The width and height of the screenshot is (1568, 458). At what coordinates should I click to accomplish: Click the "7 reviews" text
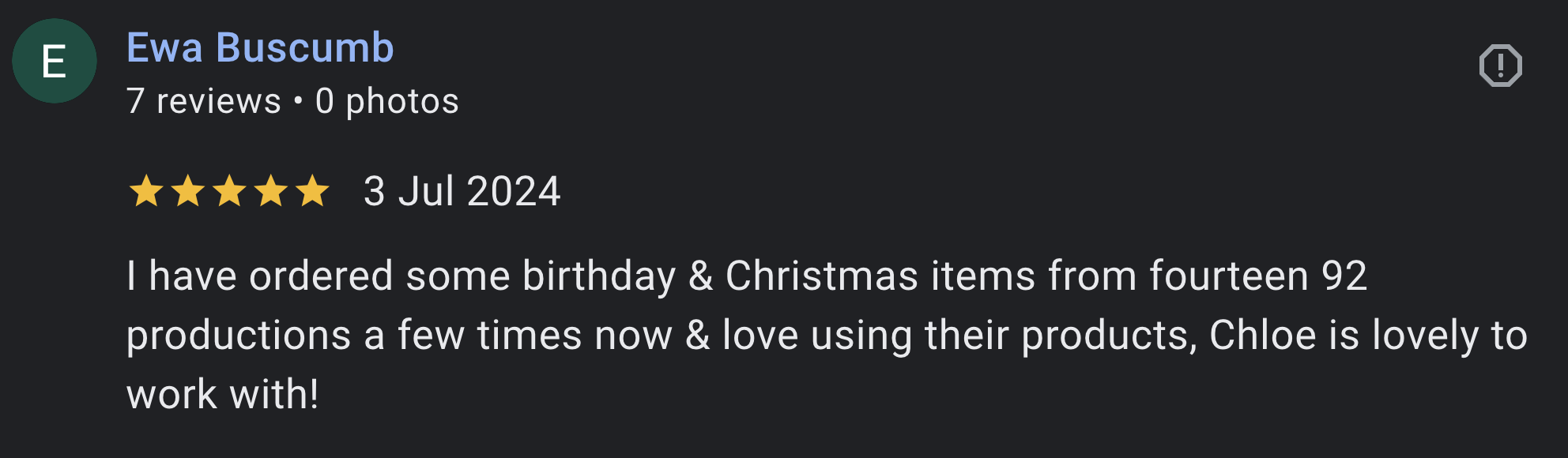204,101
